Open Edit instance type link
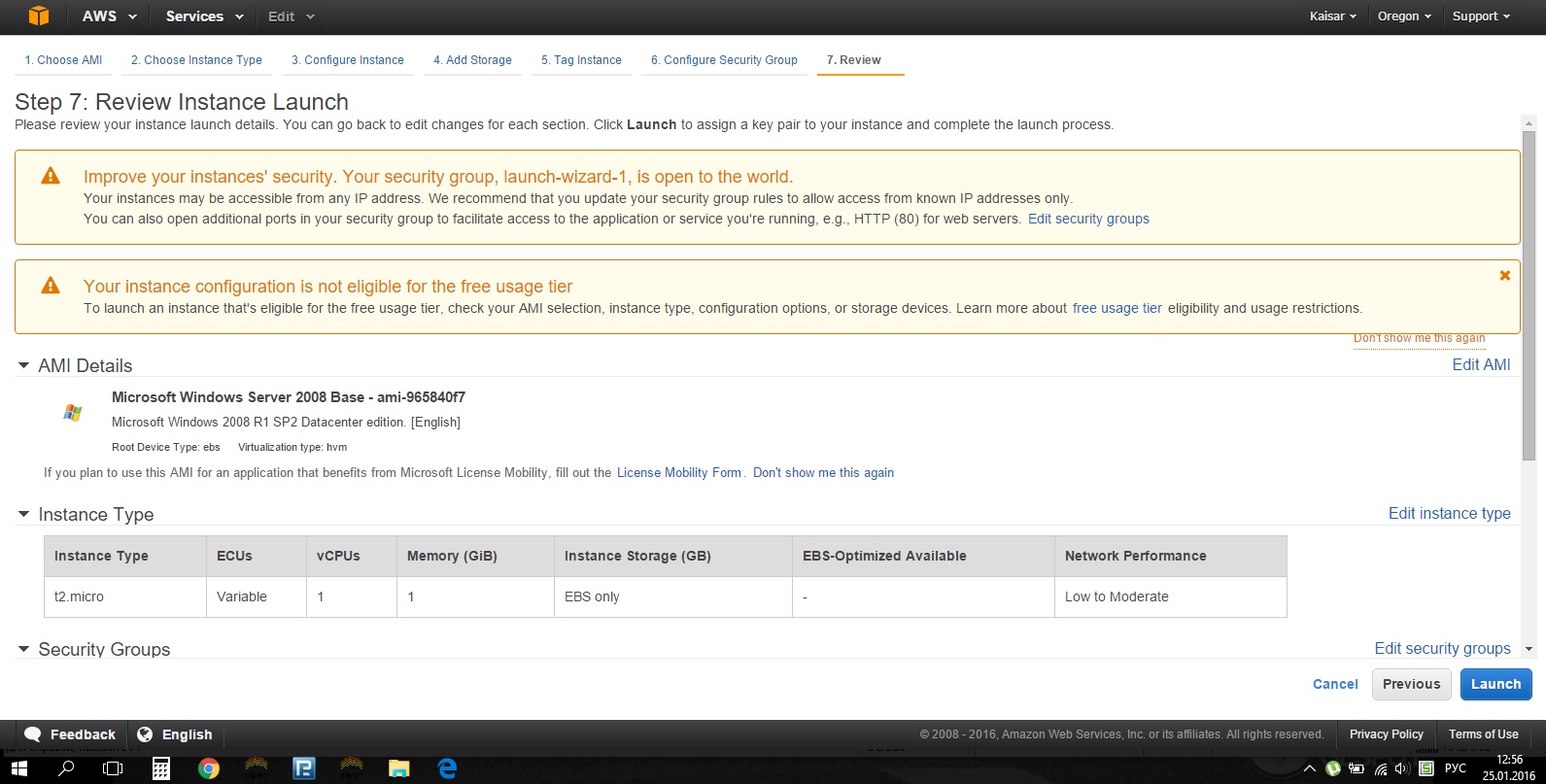The image size is (1546, 784). point(1449,514)
